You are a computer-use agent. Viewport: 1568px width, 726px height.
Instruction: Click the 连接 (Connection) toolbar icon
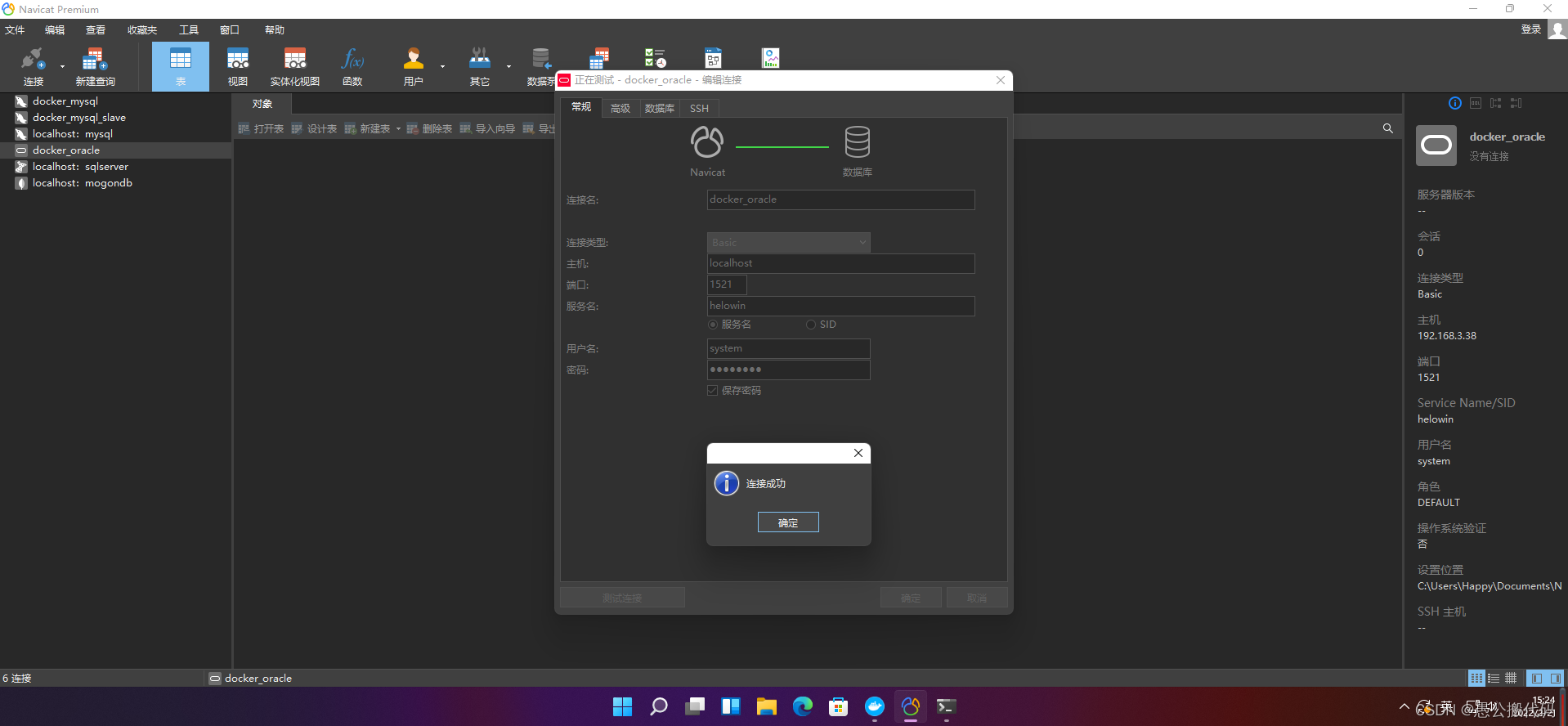tap(33, 66)
